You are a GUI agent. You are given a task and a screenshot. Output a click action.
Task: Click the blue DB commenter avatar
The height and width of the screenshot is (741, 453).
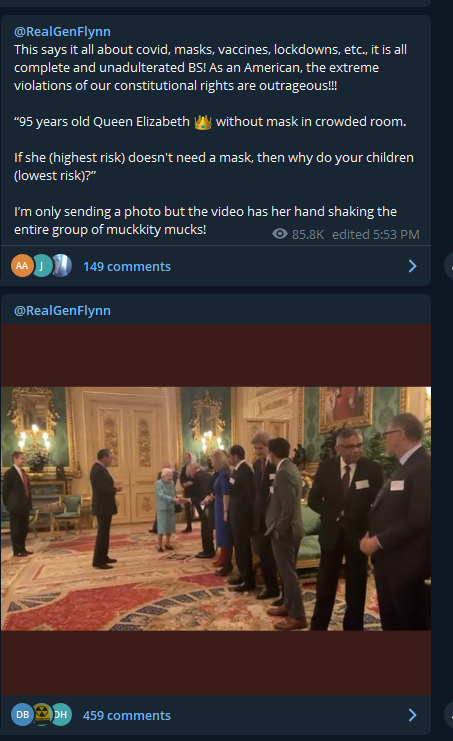[22, 715]
